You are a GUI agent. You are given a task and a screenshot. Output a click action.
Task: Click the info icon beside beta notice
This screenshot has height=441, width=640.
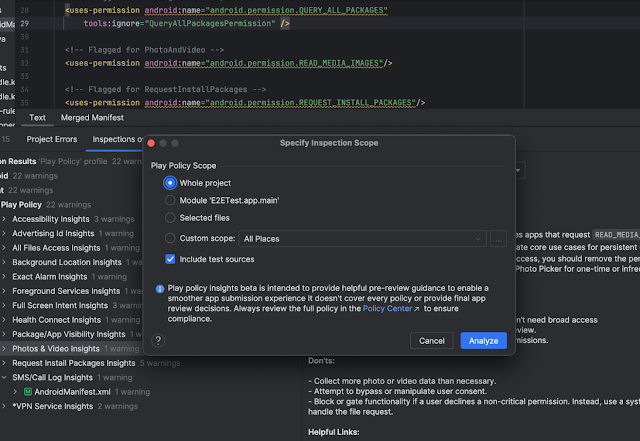160,288
